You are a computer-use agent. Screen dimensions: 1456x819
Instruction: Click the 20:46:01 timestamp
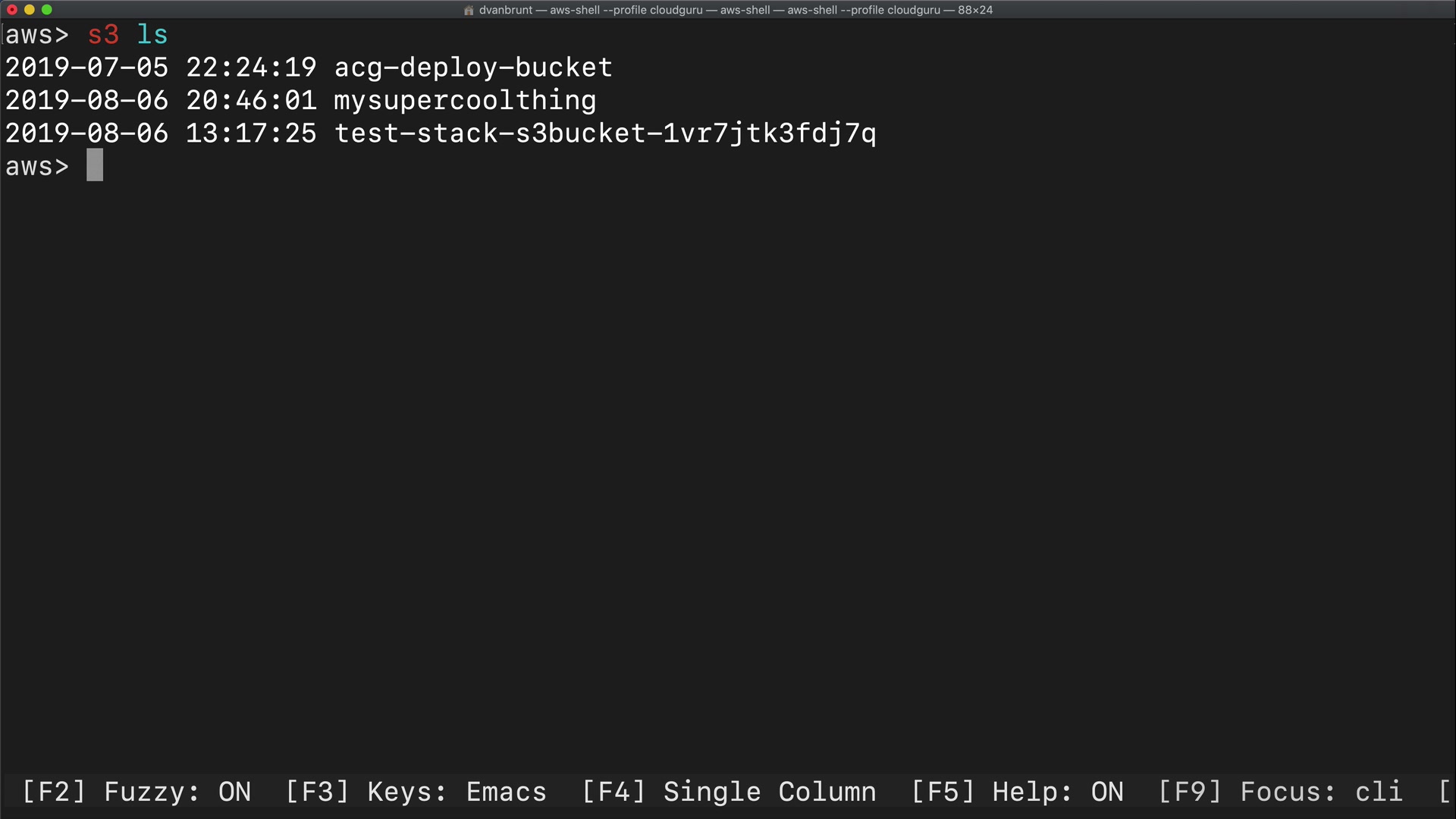pyautogui.click(x=251, y=100)
